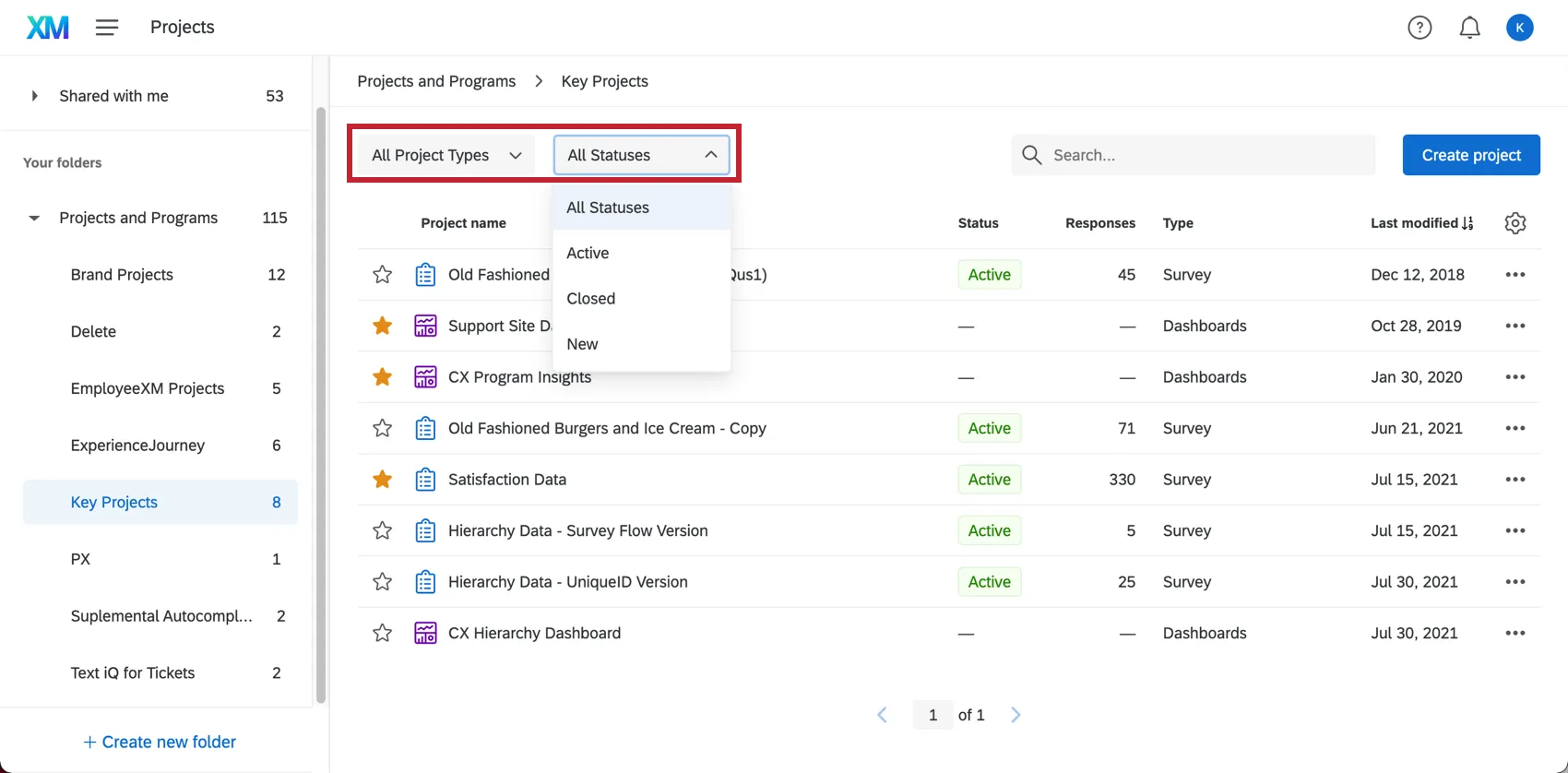Favorite Hierarchy Data - UniqueID Version
This screenshot has height=773, width=1568.
(x=382, y=582)
